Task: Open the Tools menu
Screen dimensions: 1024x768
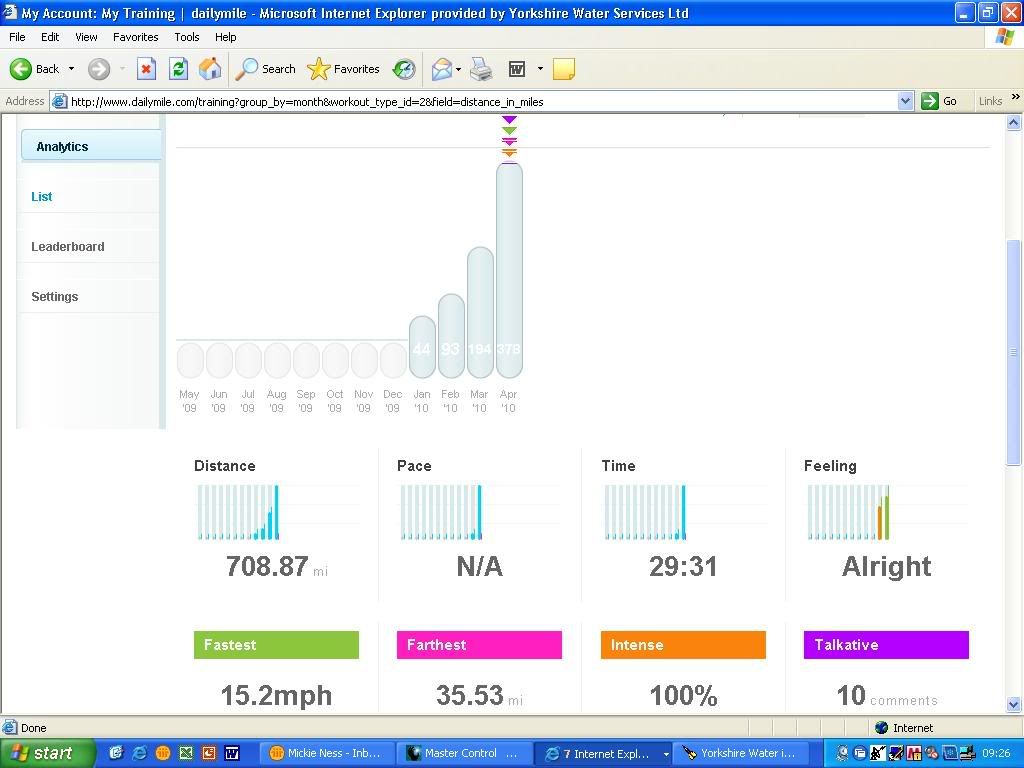Action: pos(186,37)
